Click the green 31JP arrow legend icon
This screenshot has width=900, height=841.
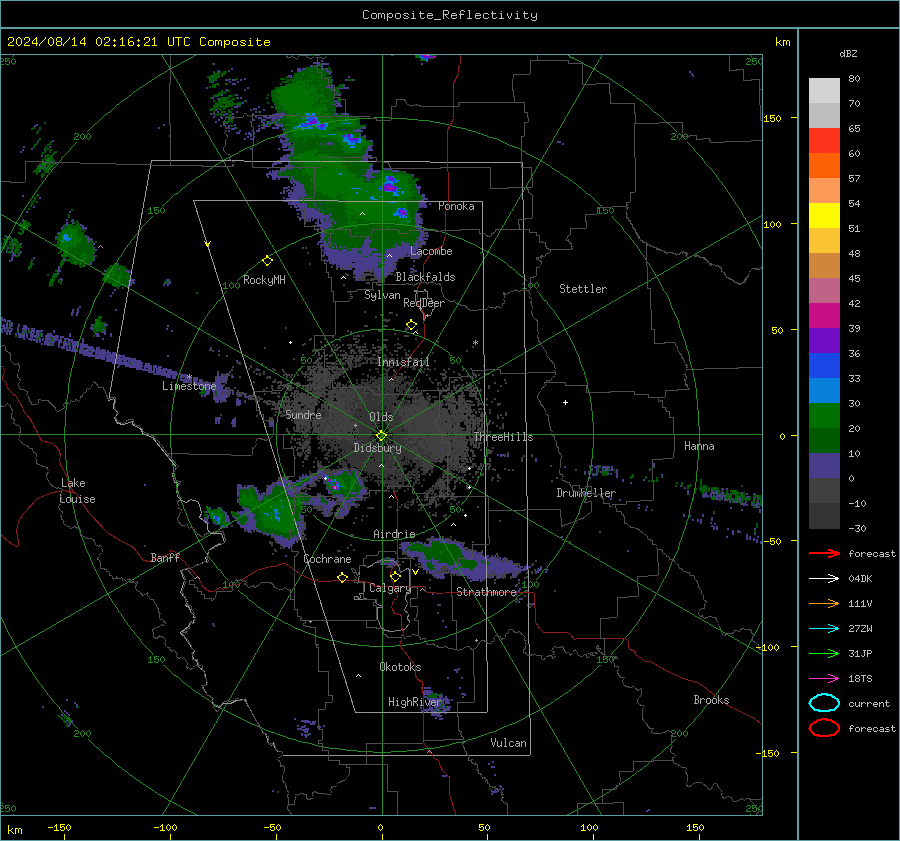[824, 653]
